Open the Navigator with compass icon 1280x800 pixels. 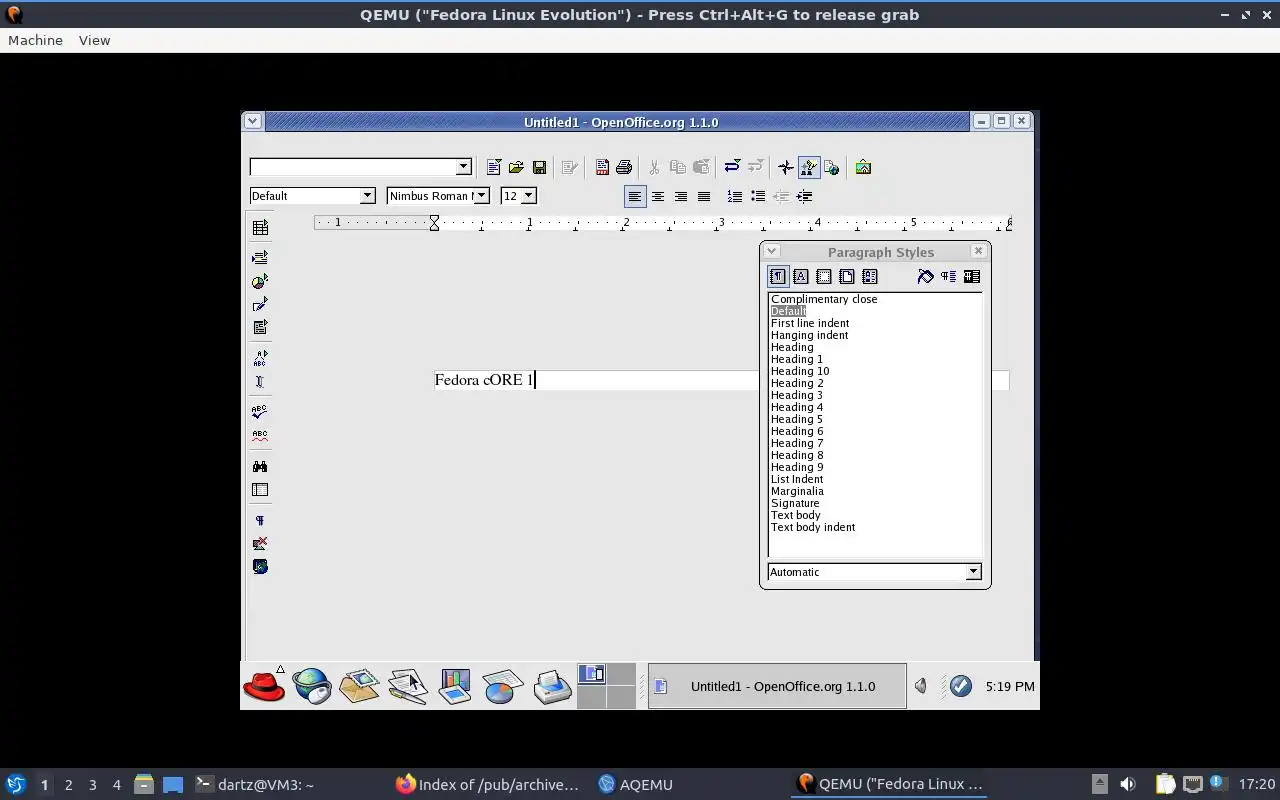pyautogui.click(x=786, y=167)
